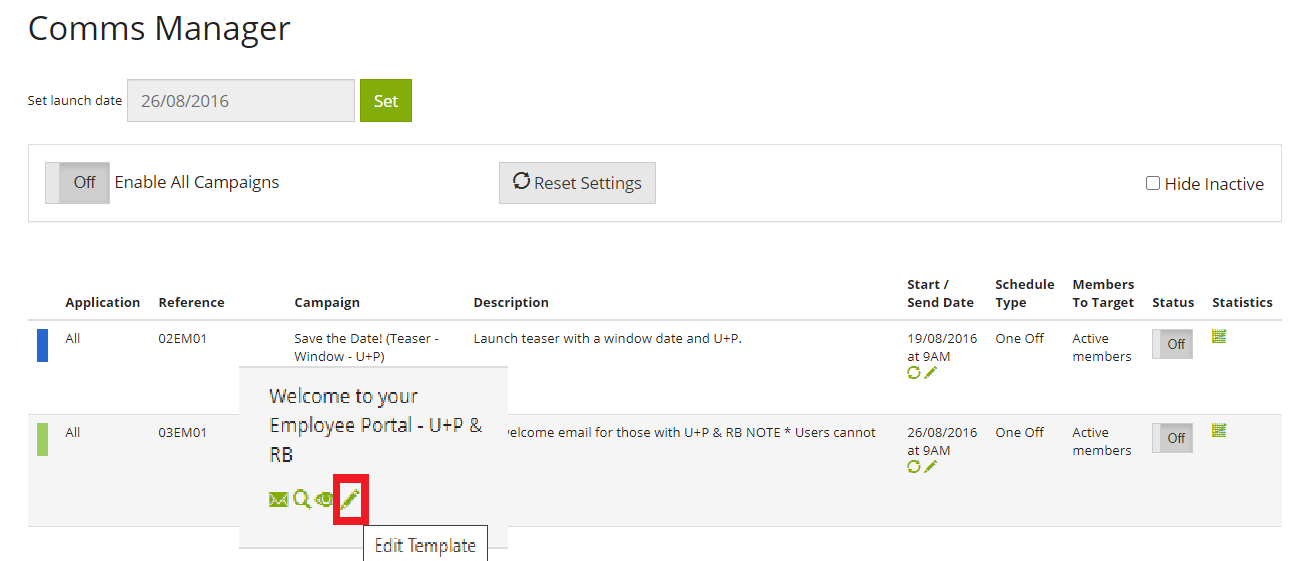Click the Edit Template pencil icon
This screenshot has height=561, width=1304.
click(x=350, y=498)
